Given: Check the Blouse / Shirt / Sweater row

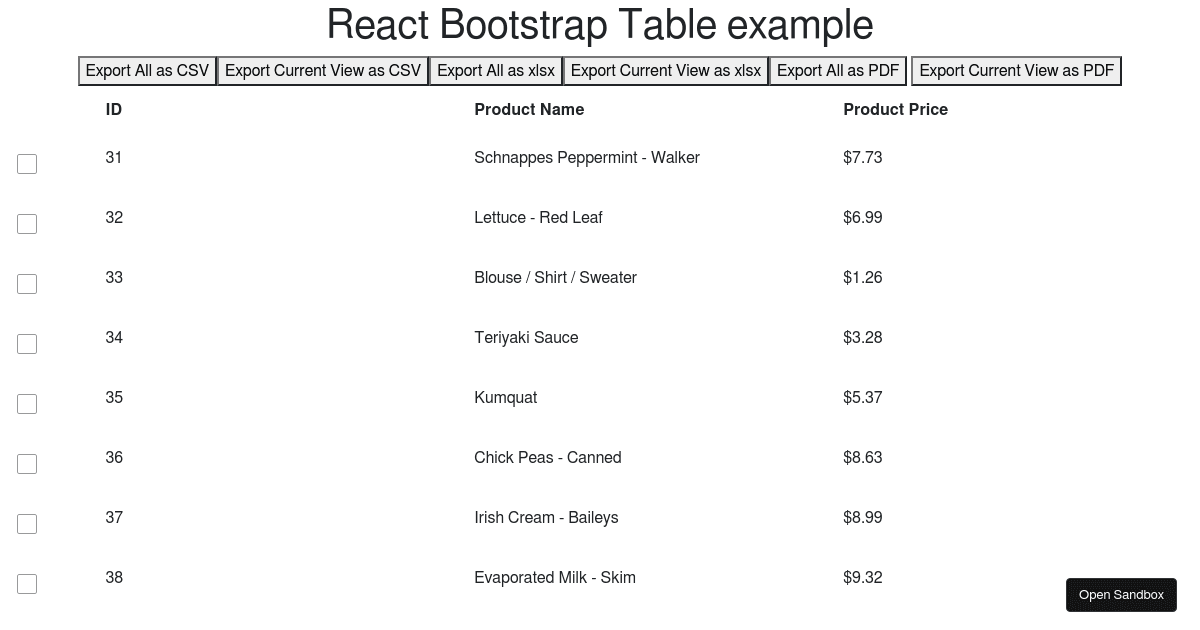Looking at the screenshot, I should 27,284.
